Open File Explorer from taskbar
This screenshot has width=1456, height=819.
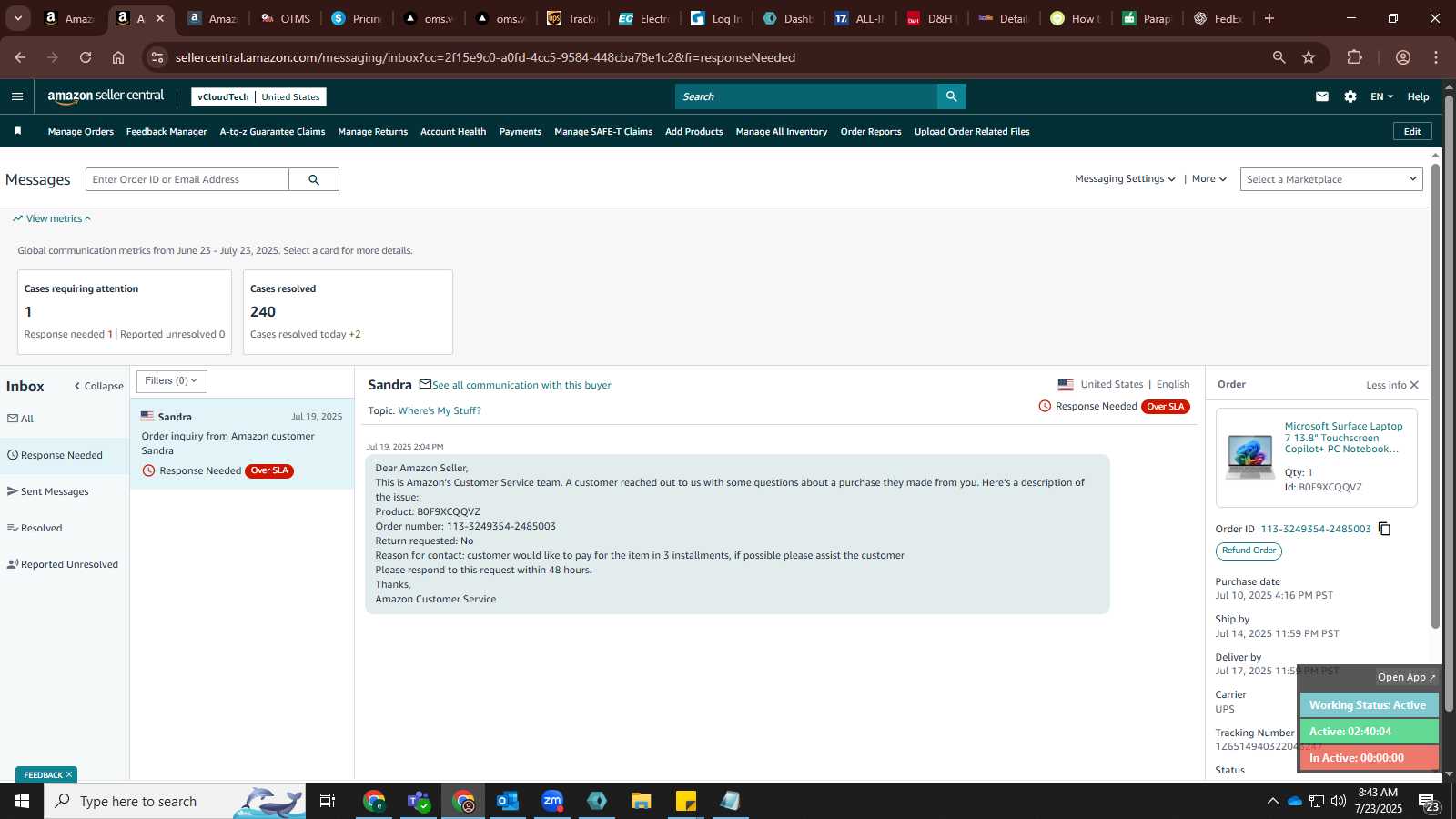(642, 801)
